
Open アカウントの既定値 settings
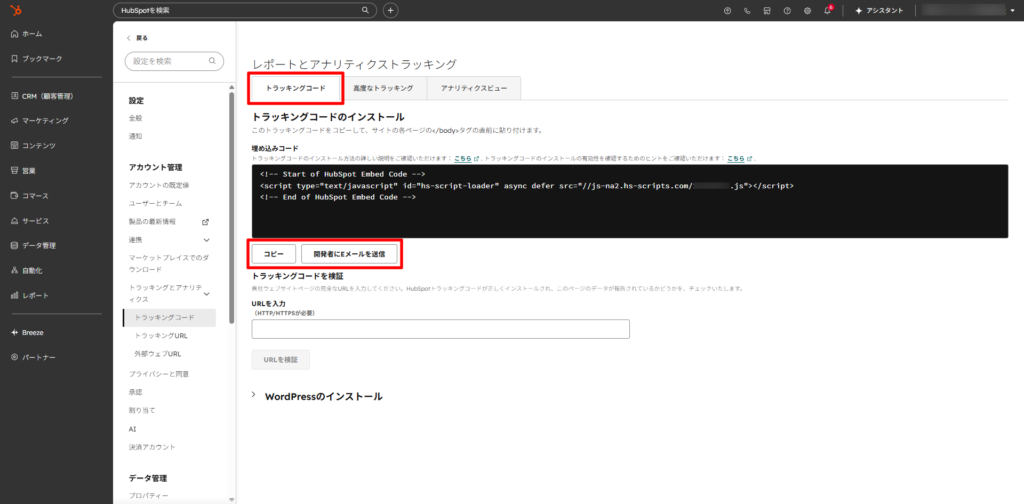[159, 185]
